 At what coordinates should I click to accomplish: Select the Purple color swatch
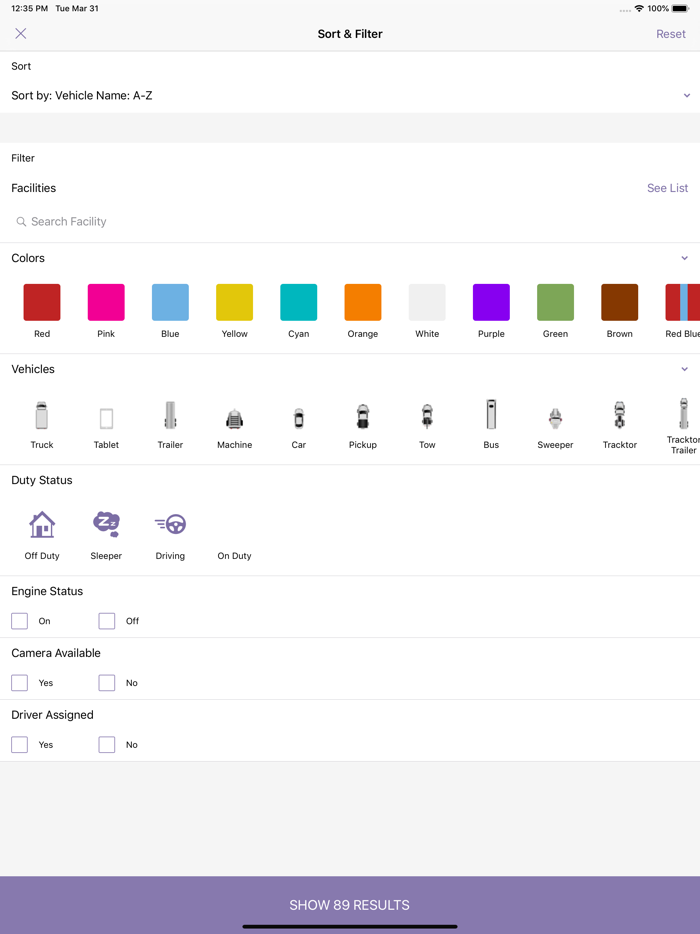pyautogui.click(x=491, y=303)
